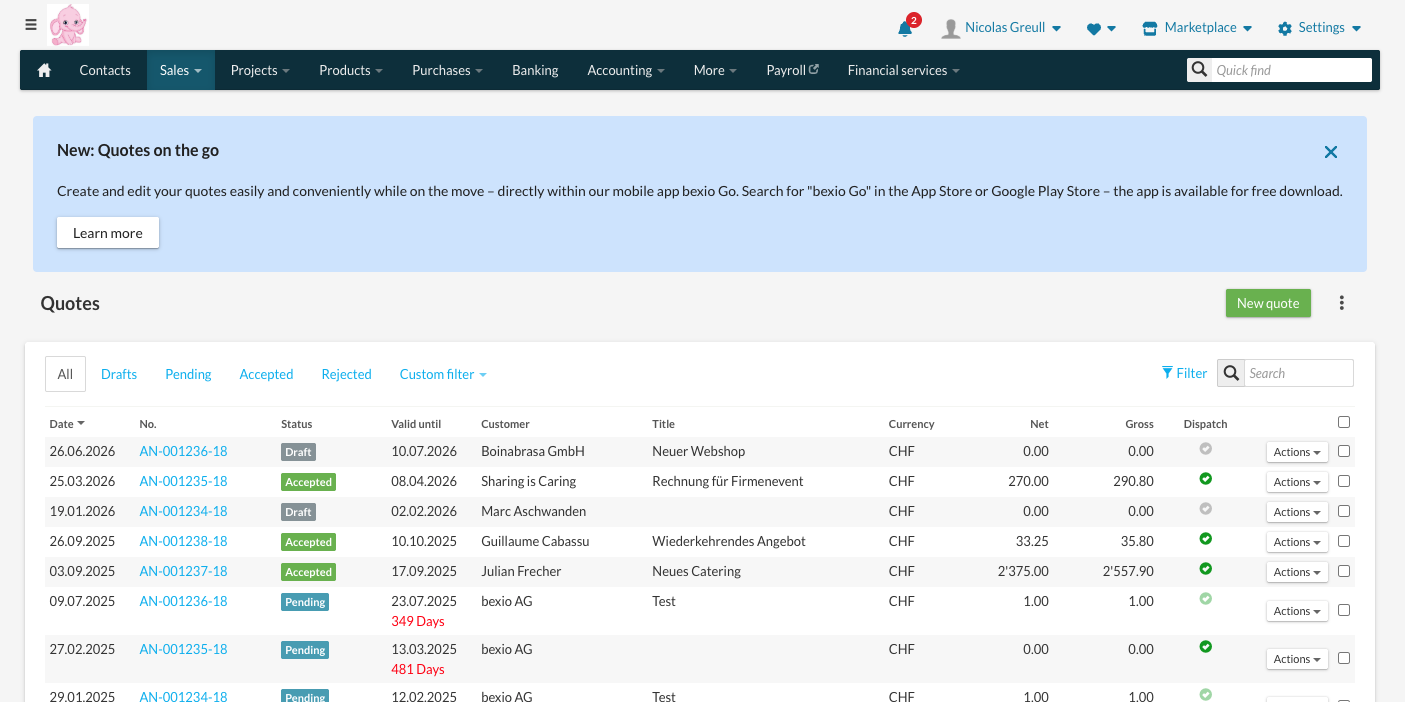The image size is (1405, 702).
Task: Open the More menu
Action: [715, 70]
